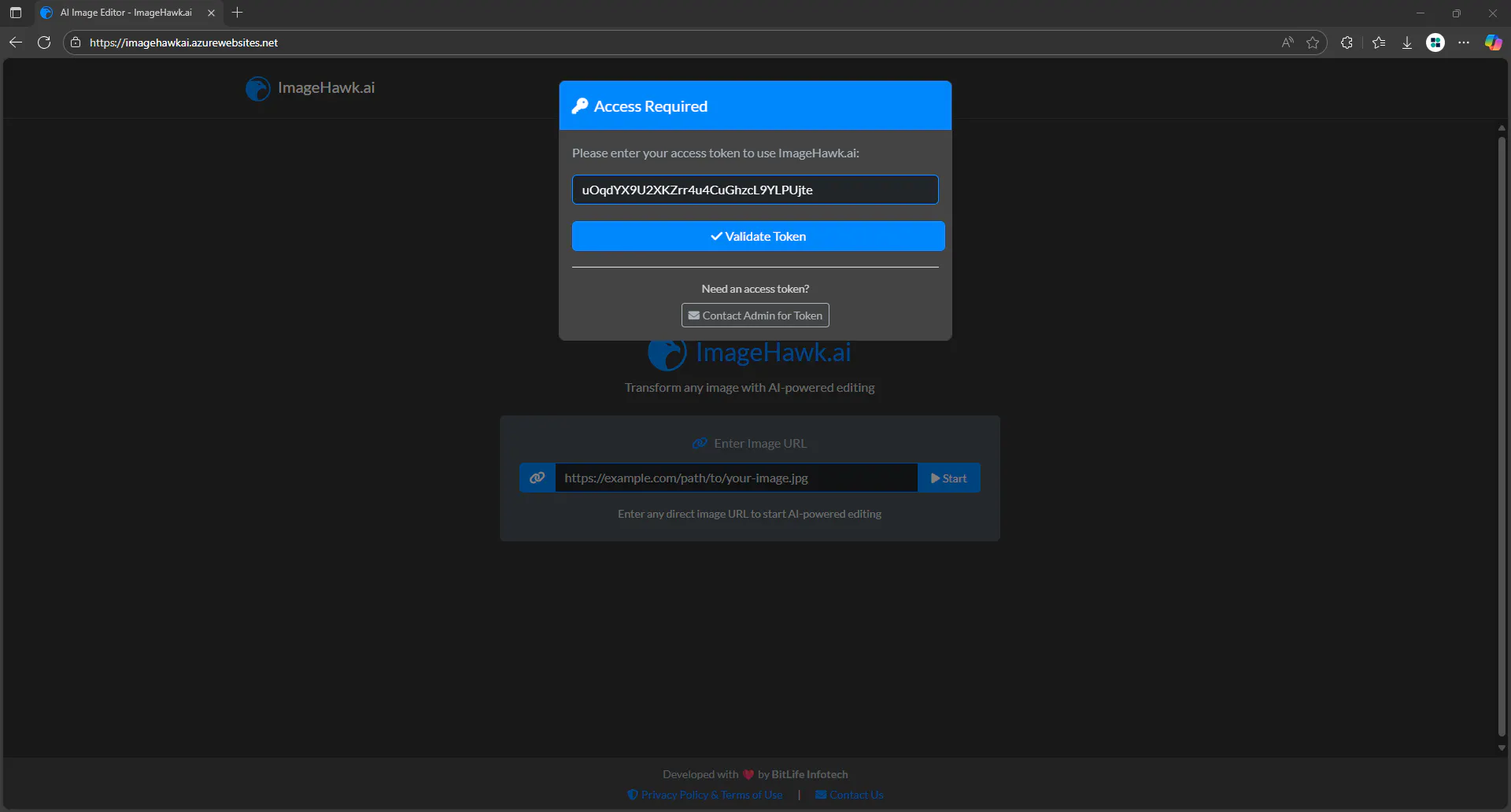
Task: Open the Favorites list icon
Action: point(1379,42)
